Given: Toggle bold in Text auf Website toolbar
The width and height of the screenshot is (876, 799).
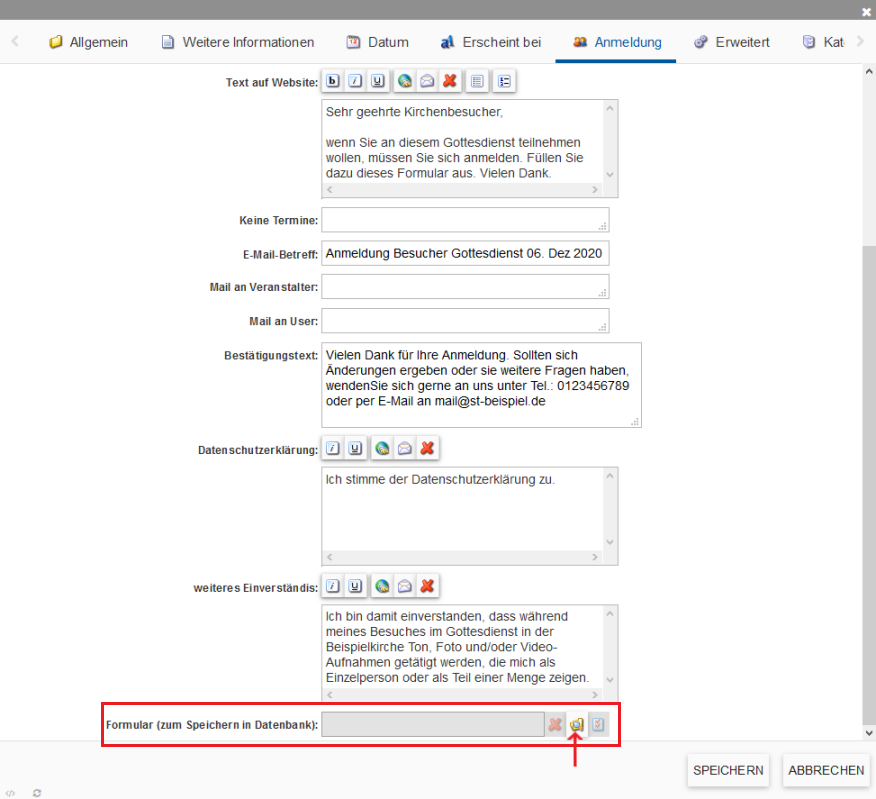Looking at the screenshot, I should 333,81.
